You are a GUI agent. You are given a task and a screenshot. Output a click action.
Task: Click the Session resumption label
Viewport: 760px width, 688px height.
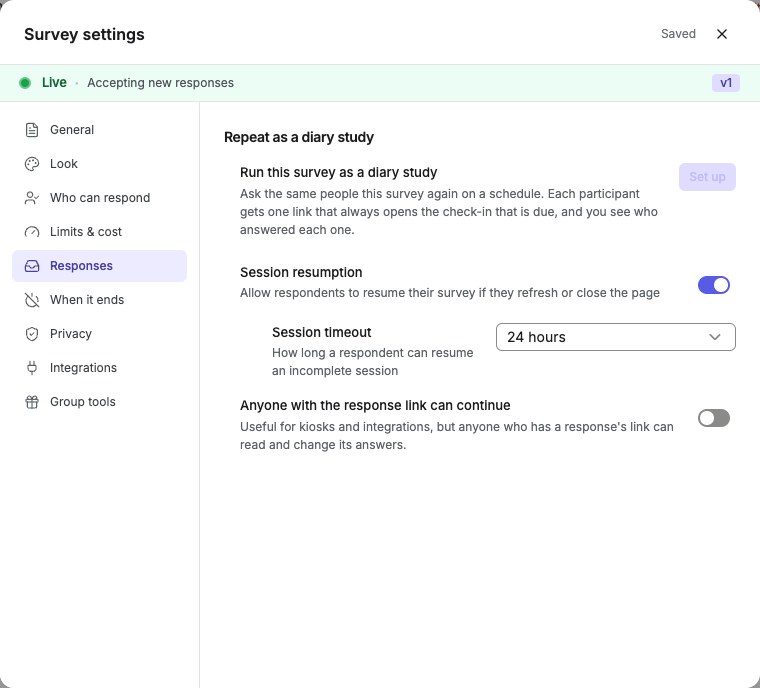click(301, 272)
